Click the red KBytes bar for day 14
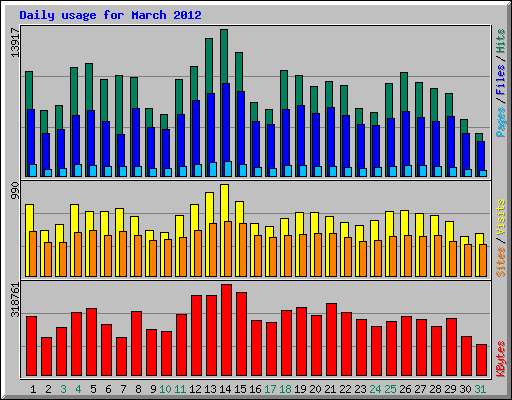The width and height of the screenshot is (512, 400). pos(226,330)
